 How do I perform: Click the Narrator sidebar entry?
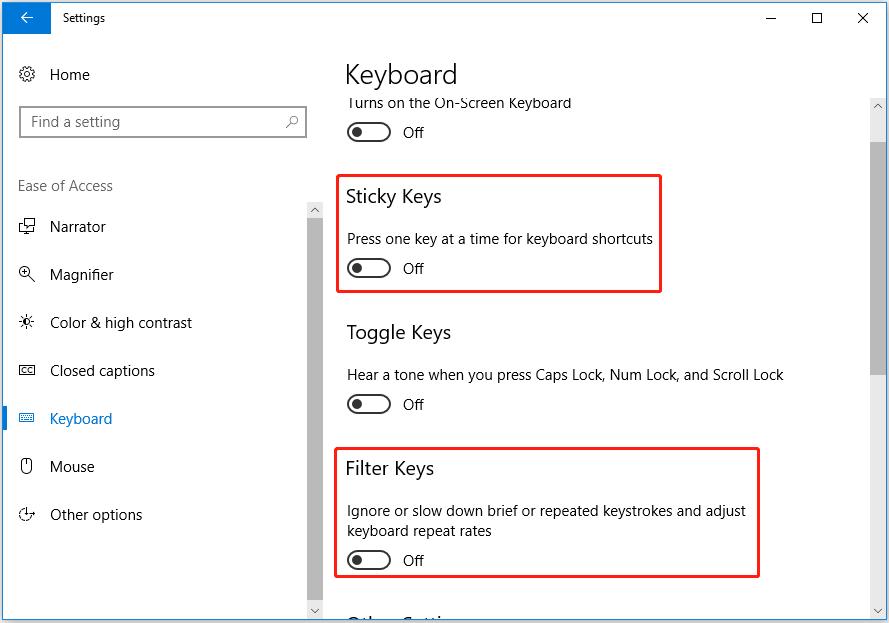(x=77, y=227)
